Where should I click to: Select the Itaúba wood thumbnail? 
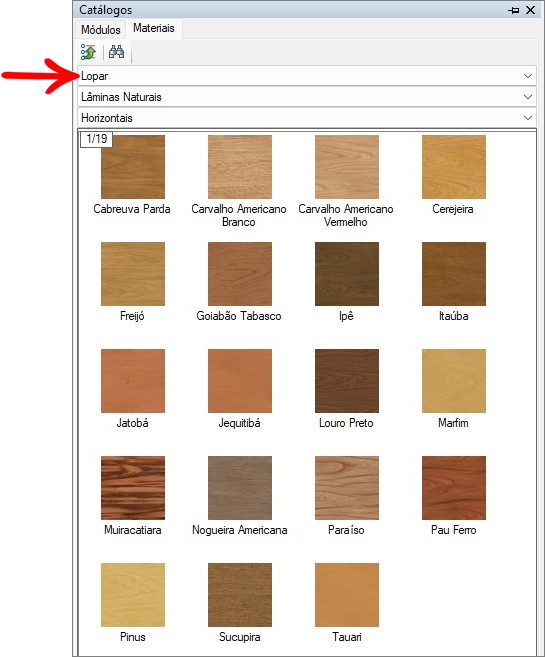point(454,274)
